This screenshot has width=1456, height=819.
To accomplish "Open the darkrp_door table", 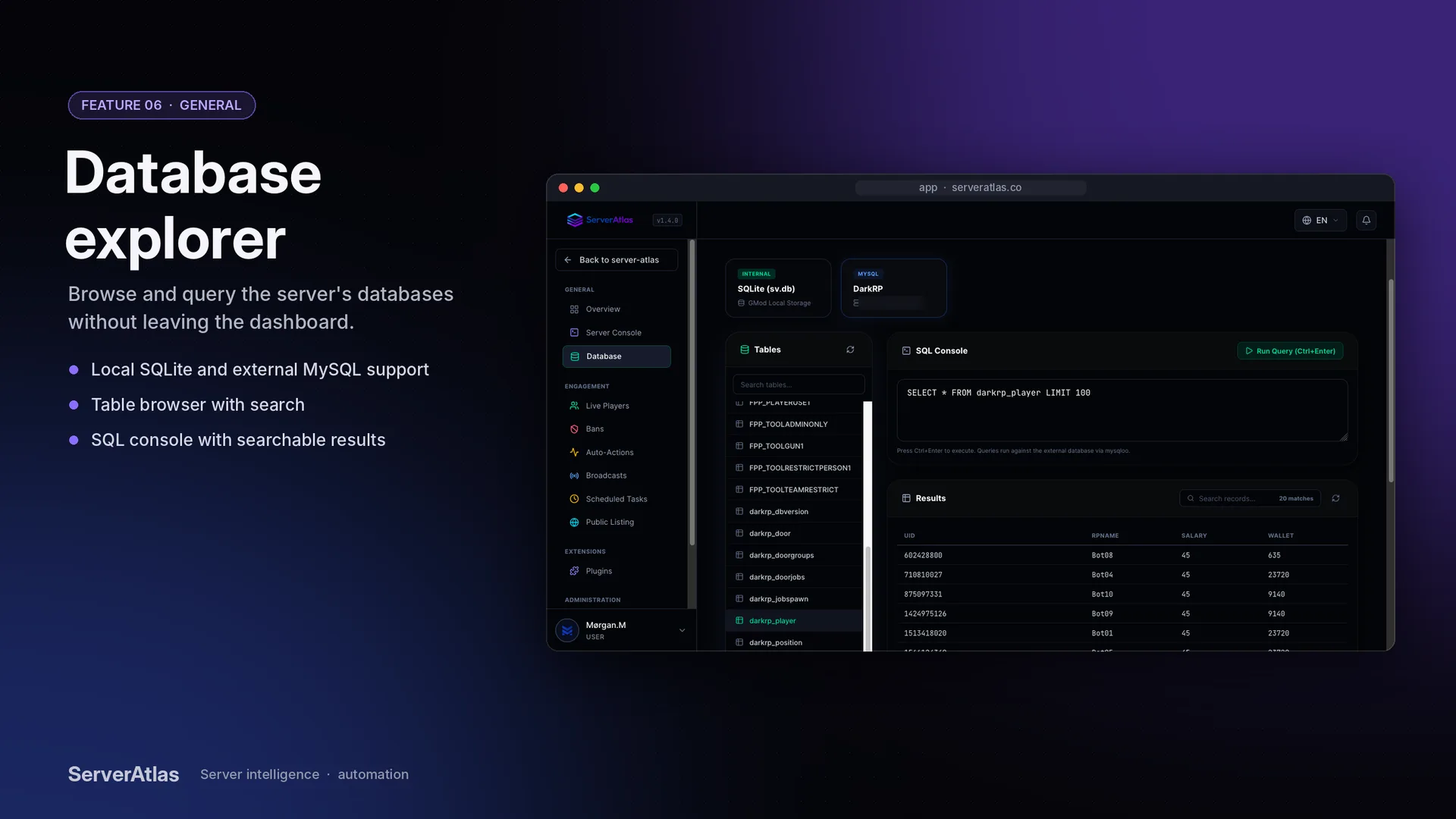I will click(794, 534).
